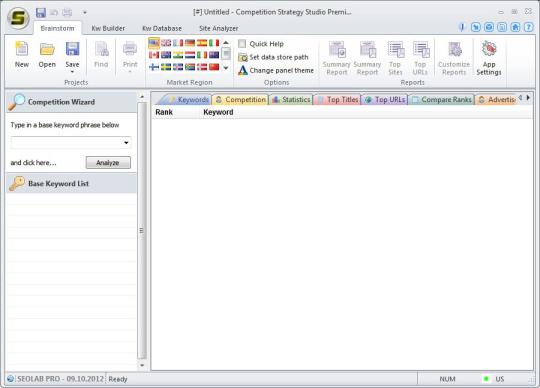Click the Rank column header

164,112
